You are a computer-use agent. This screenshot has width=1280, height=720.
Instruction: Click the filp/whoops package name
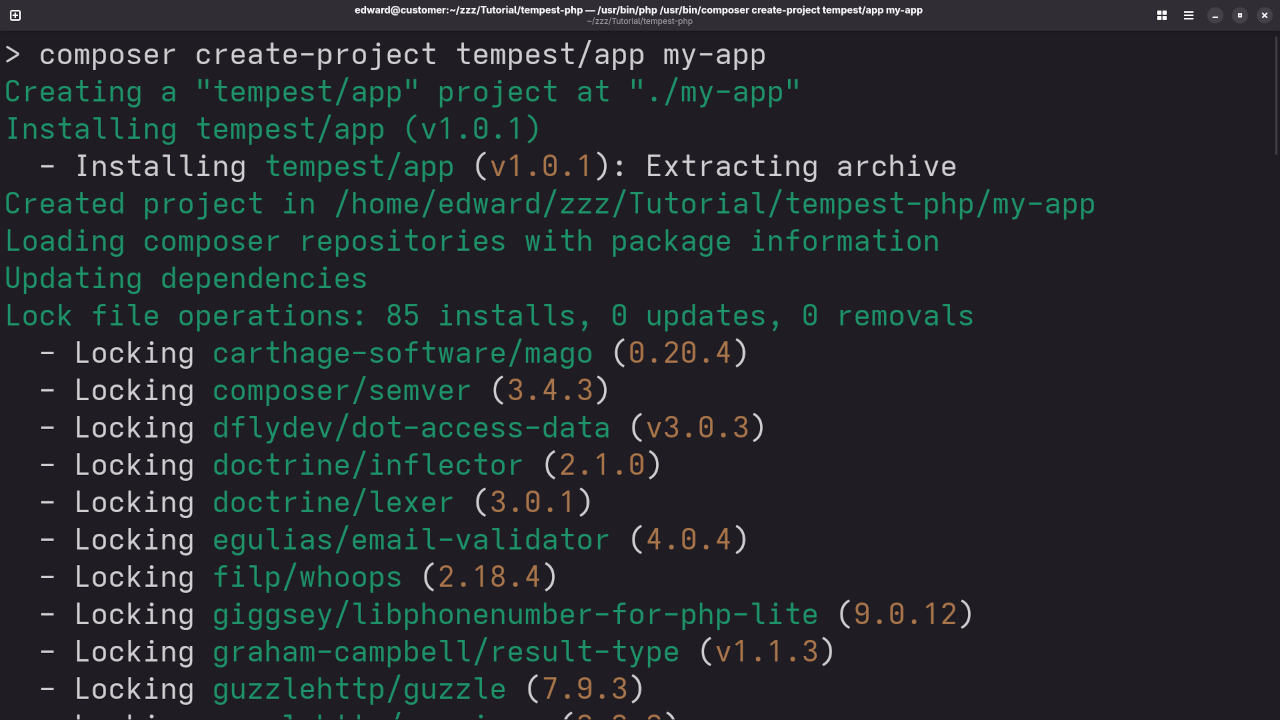coord(307,577)
